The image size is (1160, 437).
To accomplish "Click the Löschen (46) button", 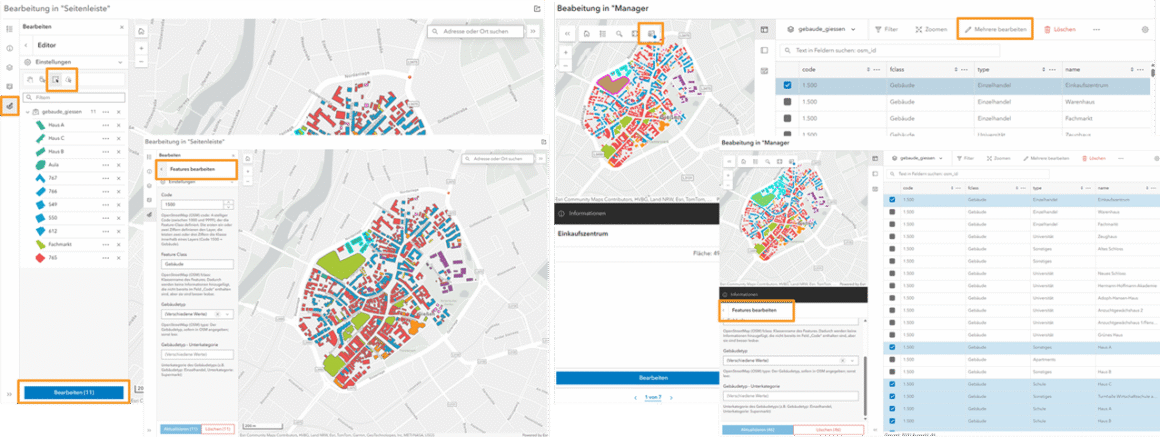I will pyautogui.click(x=829, y=430).
